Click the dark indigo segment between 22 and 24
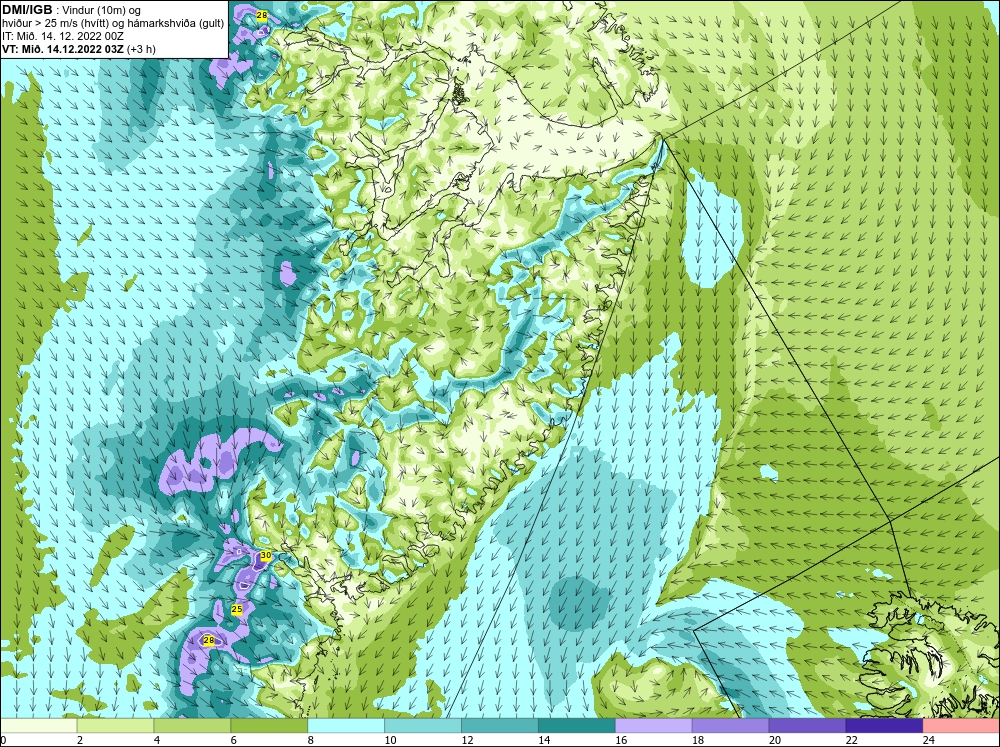 (x=885, y=726)
